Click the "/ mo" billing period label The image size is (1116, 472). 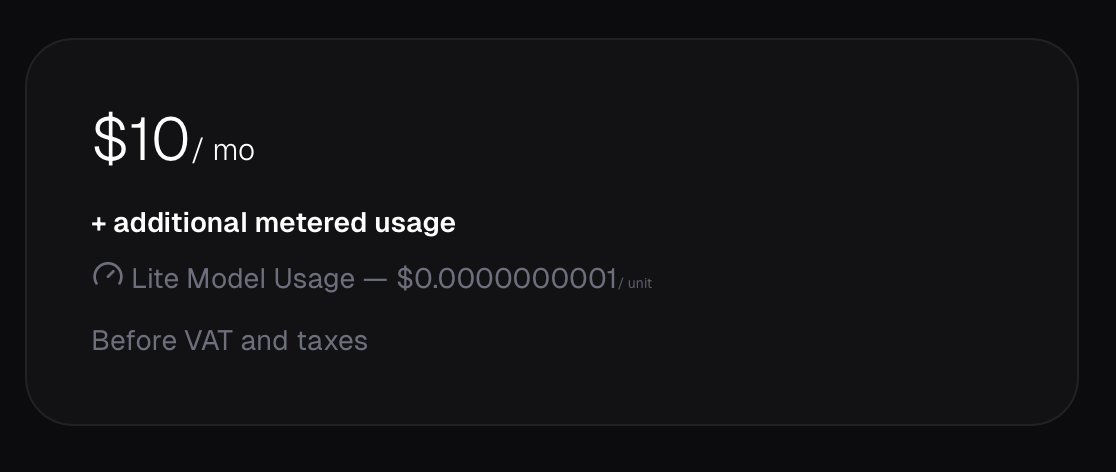coord(223,151)
